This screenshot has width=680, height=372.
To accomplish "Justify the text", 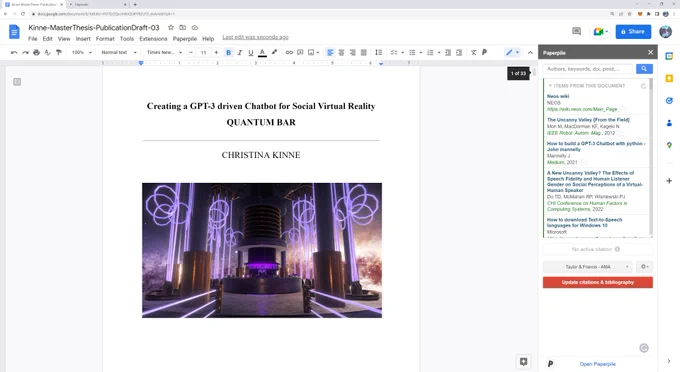I will (x=364, y=52).
